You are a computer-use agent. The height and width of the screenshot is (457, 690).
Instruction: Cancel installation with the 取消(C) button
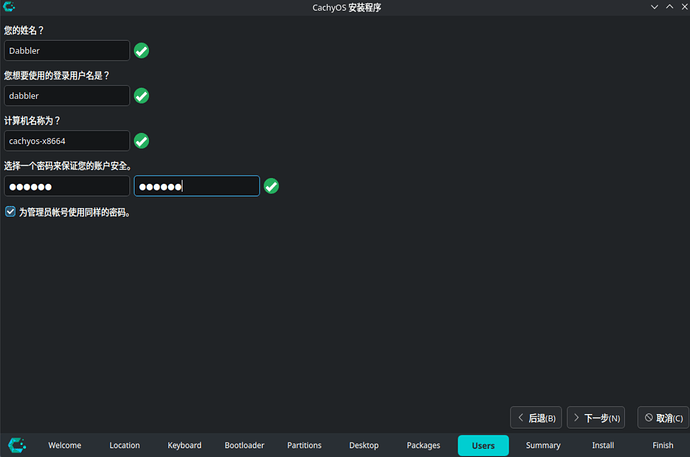coord(663,417)
